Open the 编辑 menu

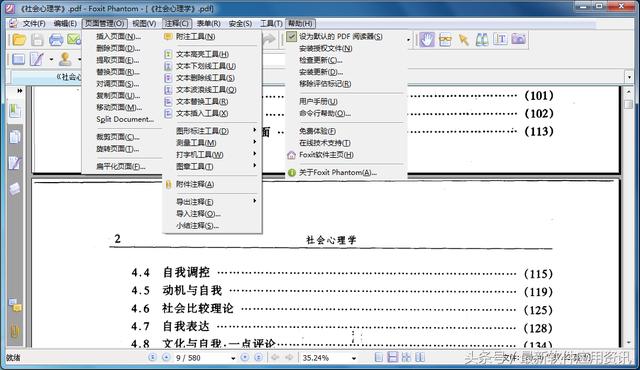(x=65, y=24)
